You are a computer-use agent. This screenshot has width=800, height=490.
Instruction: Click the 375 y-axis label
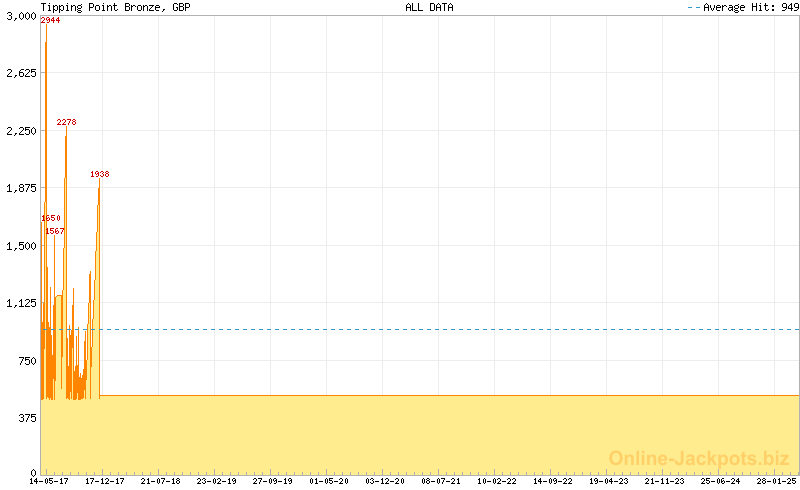26,417
